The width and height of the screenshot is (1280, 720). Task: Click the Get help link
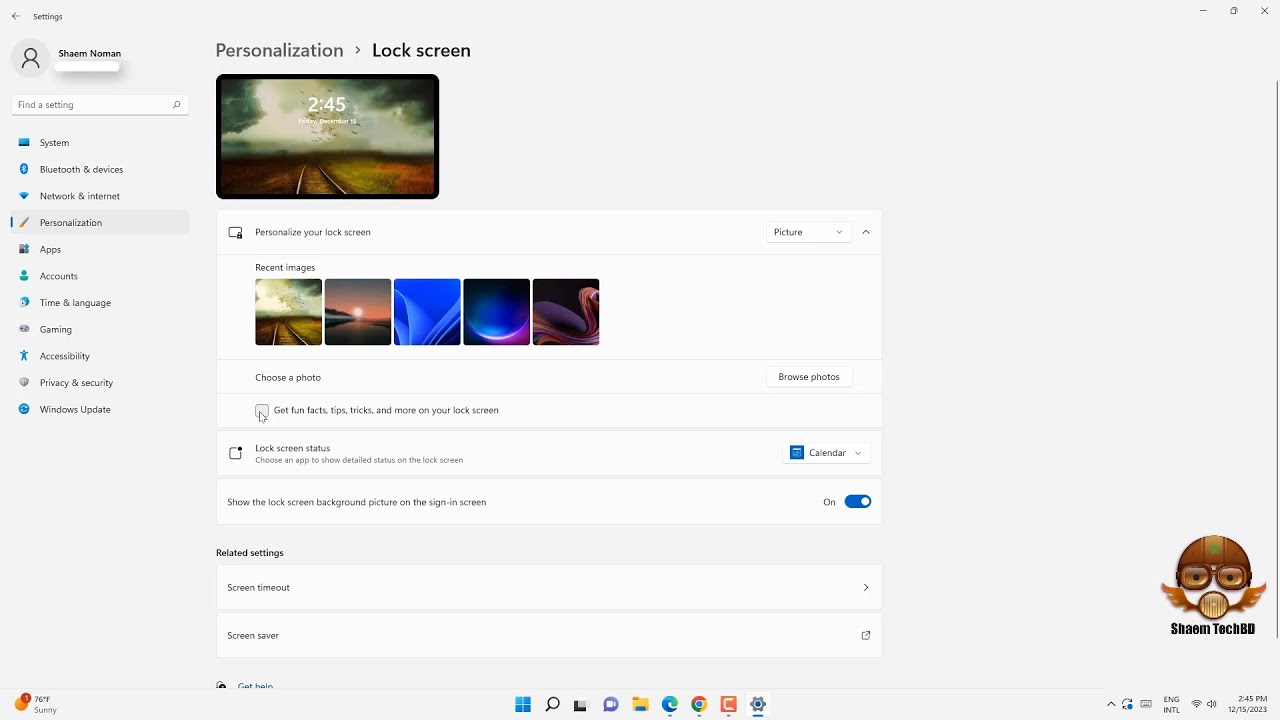[x=255, y=686]
